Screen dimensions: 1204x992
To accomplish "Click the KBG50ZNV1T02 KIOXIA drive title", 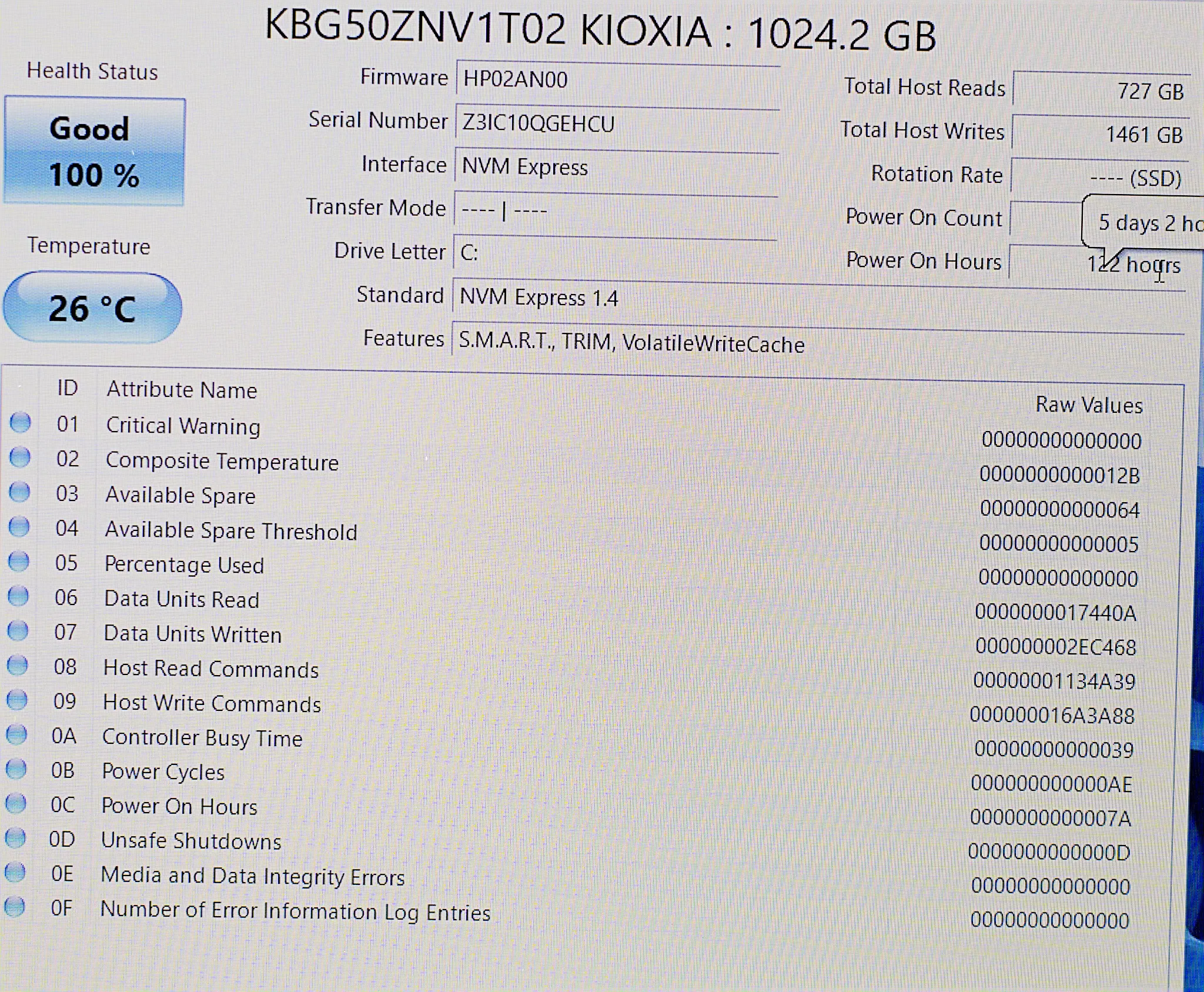I will click(x=600, y=31).
